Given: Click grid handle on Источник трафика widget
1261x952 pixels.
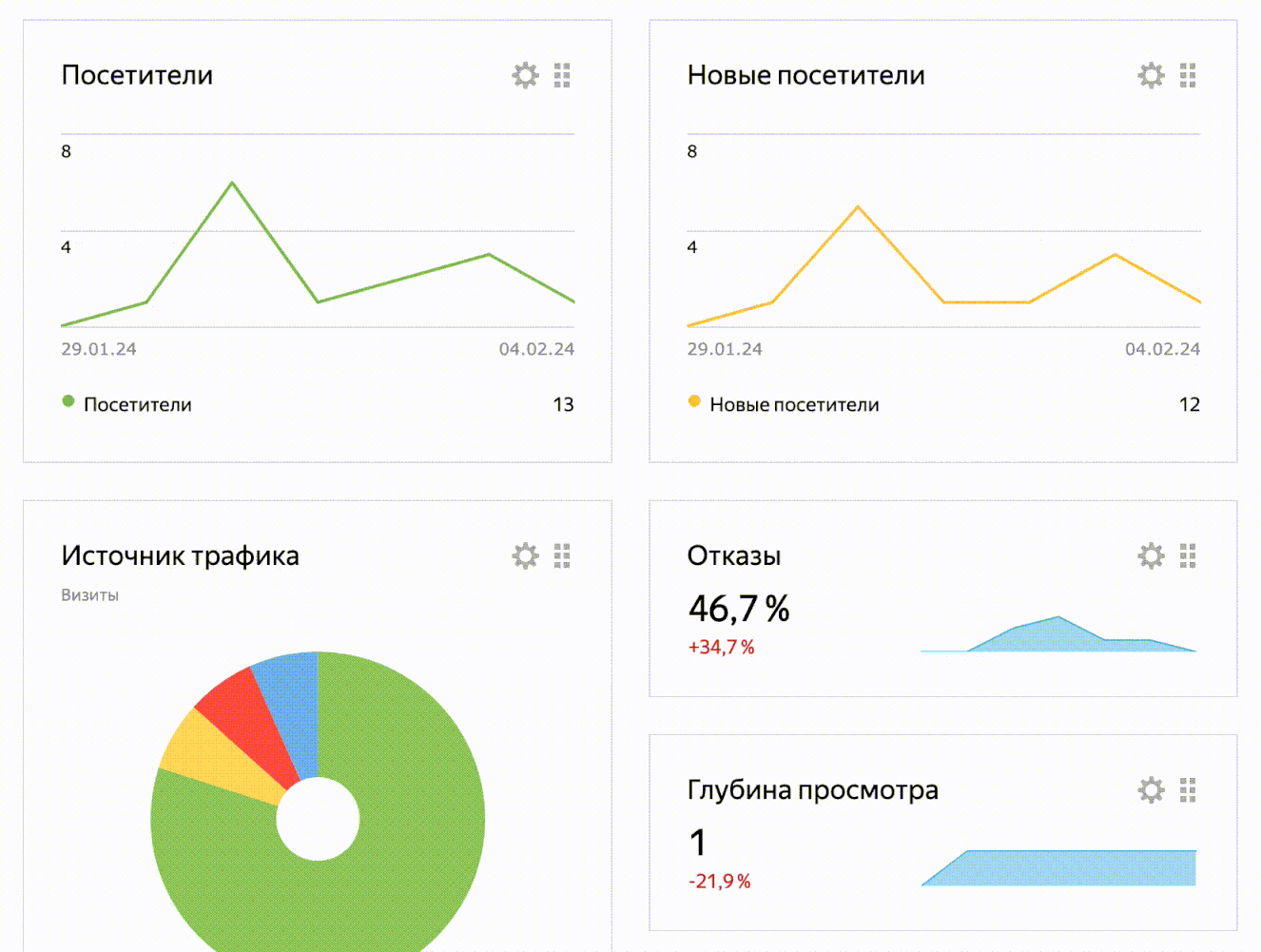Looking at the screenshot, I should click(x=562, y=555).
